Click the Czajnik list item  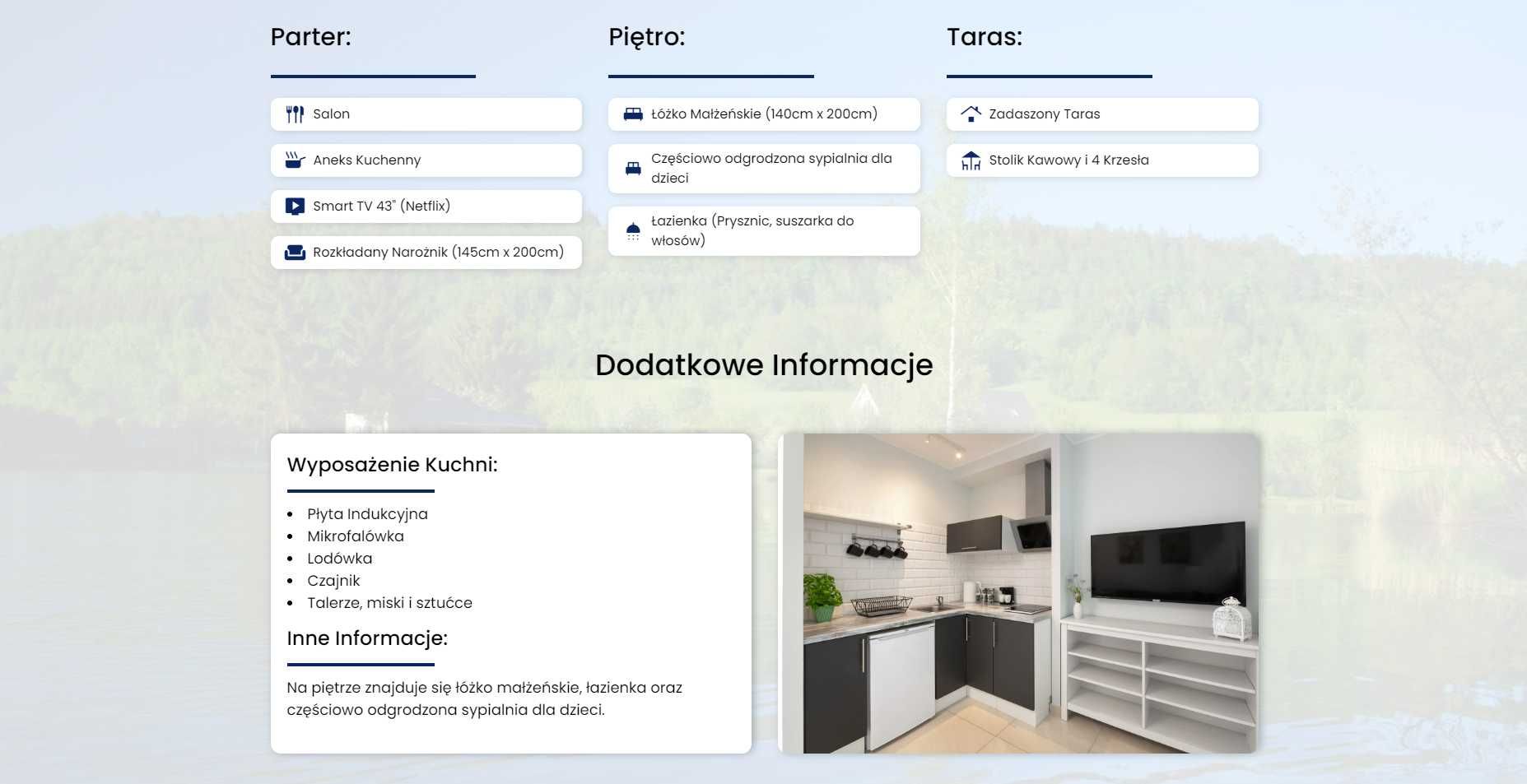[x=333, y=581]
